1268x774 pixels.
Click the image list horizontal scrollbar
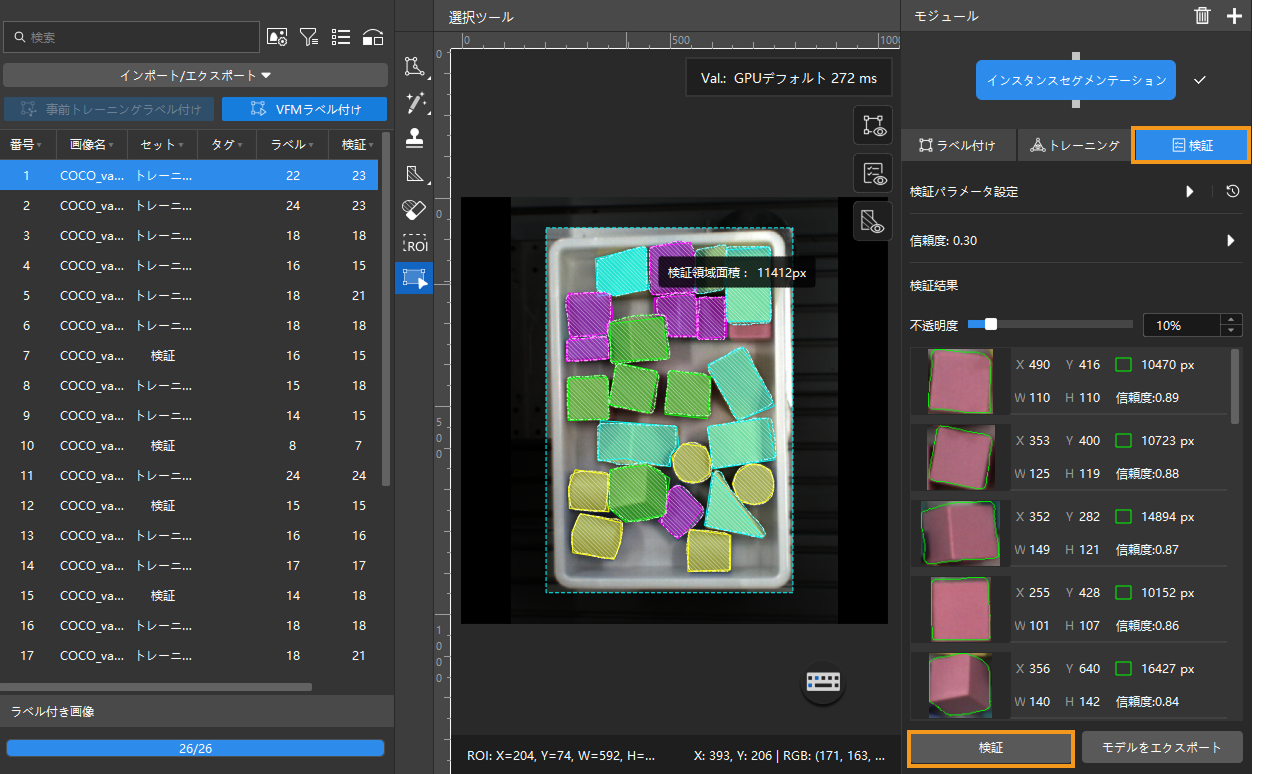click(156, 687)
